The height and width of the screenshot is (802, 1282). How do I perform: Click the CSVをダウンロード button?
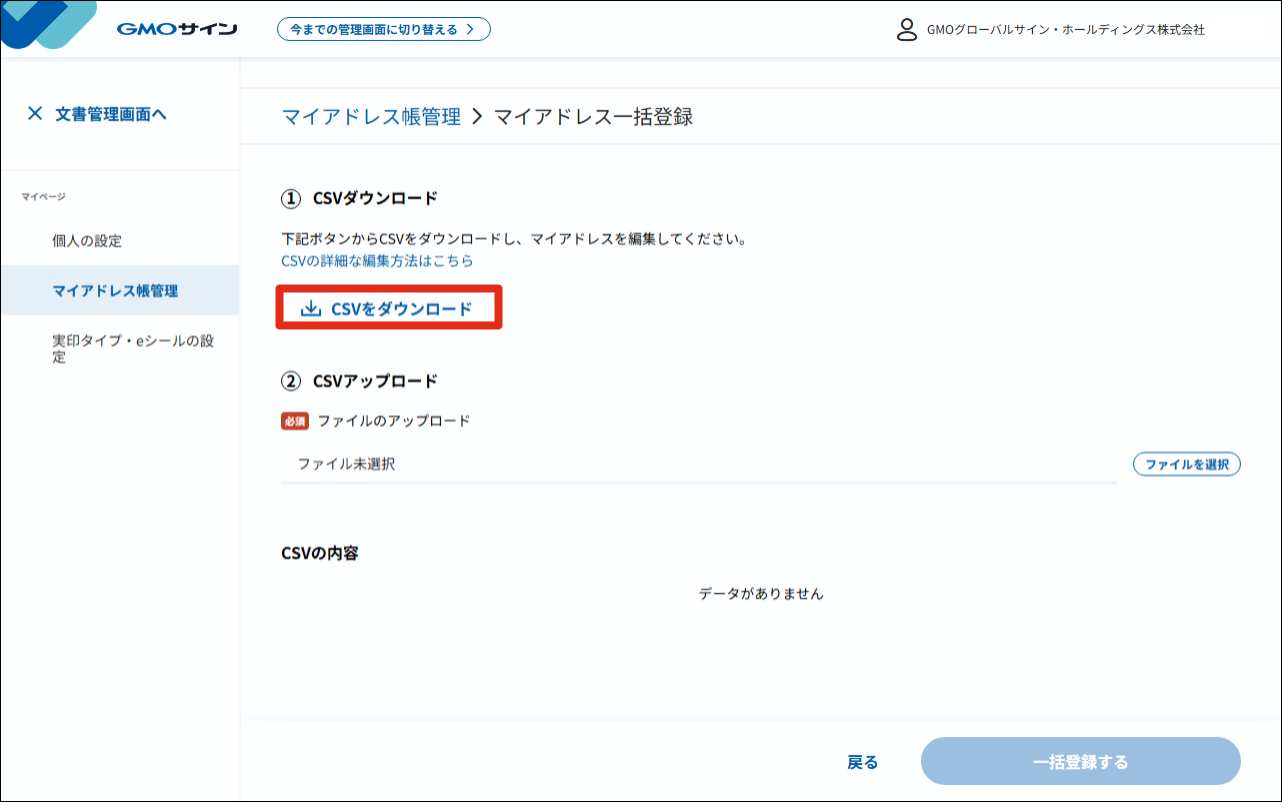388,309
